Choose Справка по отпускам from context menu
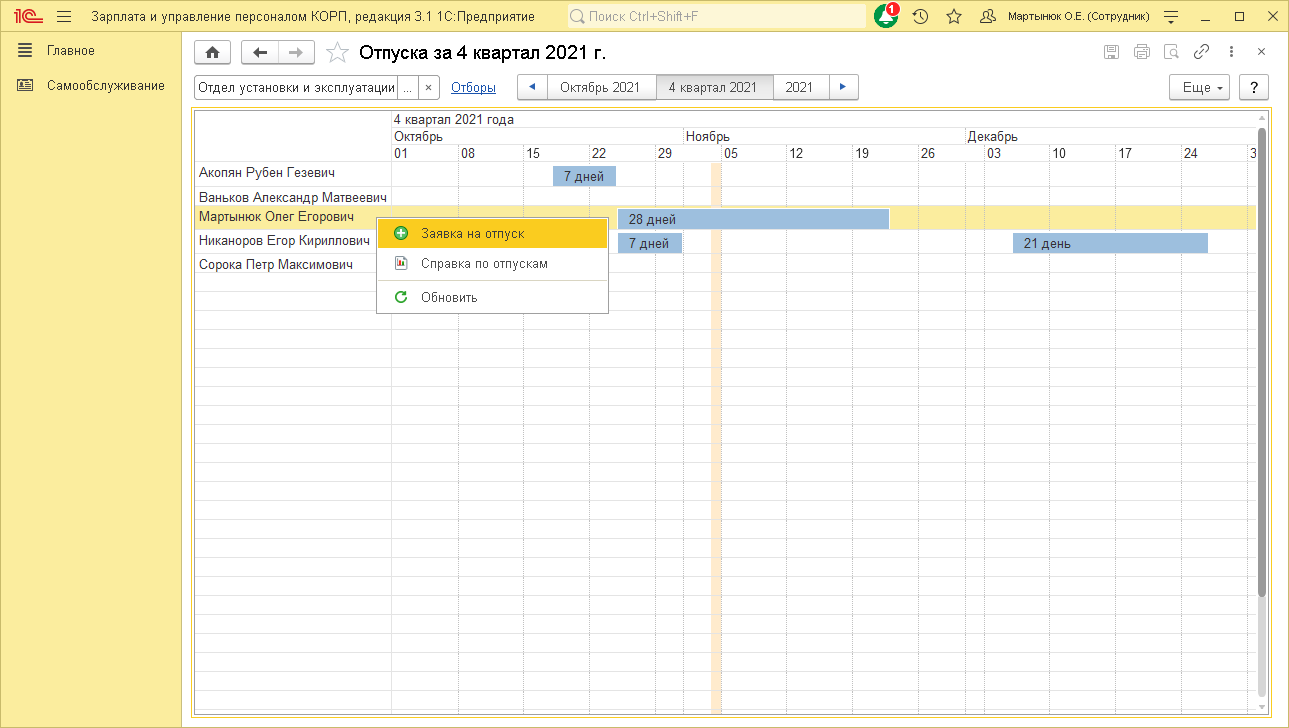Viewport: 1289px width, 728px height. [493, 264]
